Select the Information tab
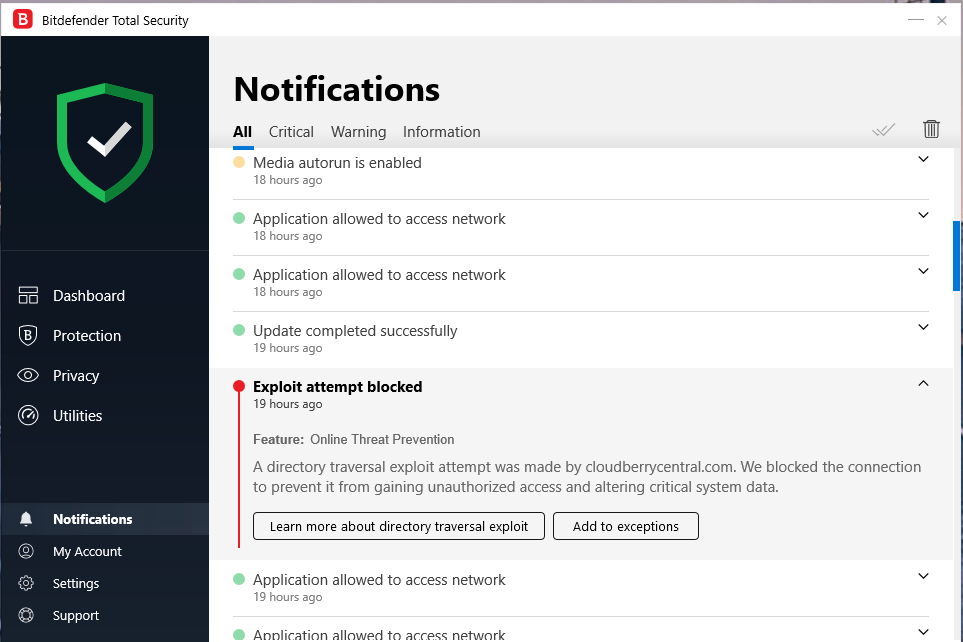Screen dimensions: 963x642 tap(441, 132)
